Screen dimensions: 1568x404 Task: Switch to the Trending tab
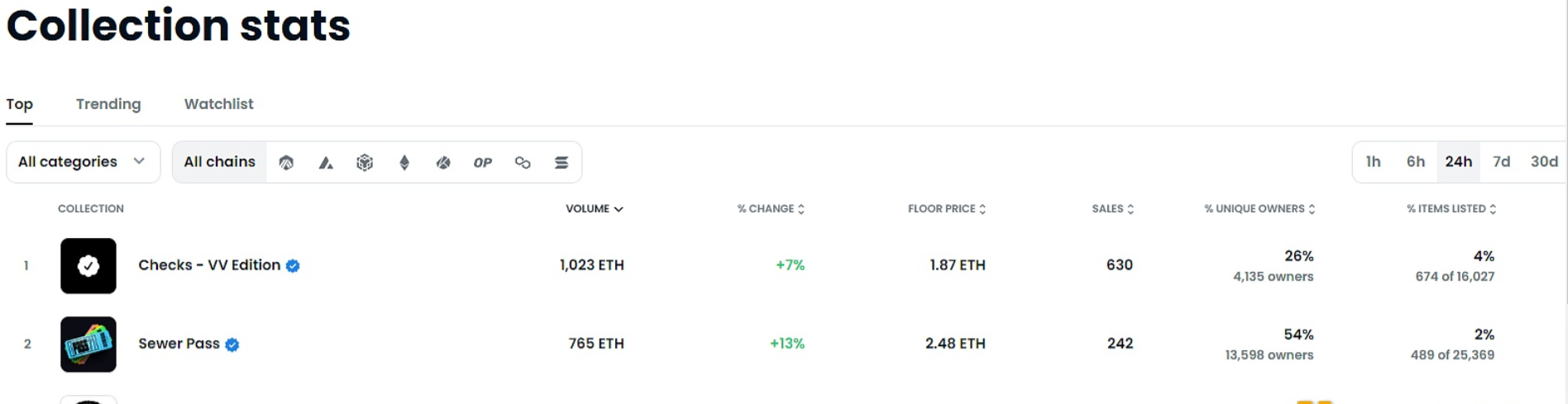(x=108, y=104)
